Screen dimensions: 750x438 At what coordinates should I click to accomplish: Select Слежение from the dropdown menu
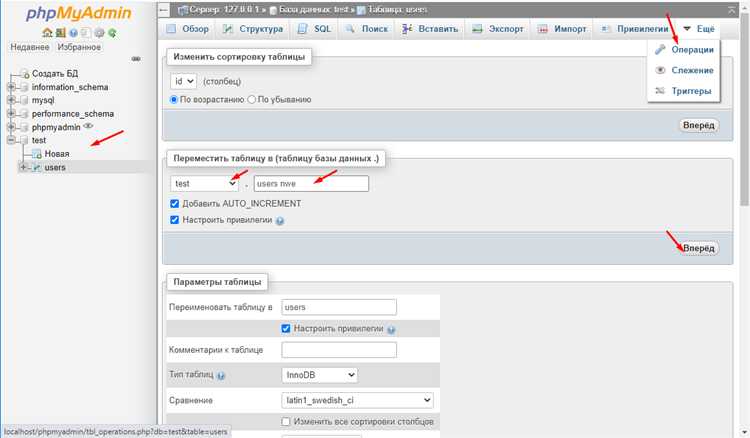coord(684,70)
